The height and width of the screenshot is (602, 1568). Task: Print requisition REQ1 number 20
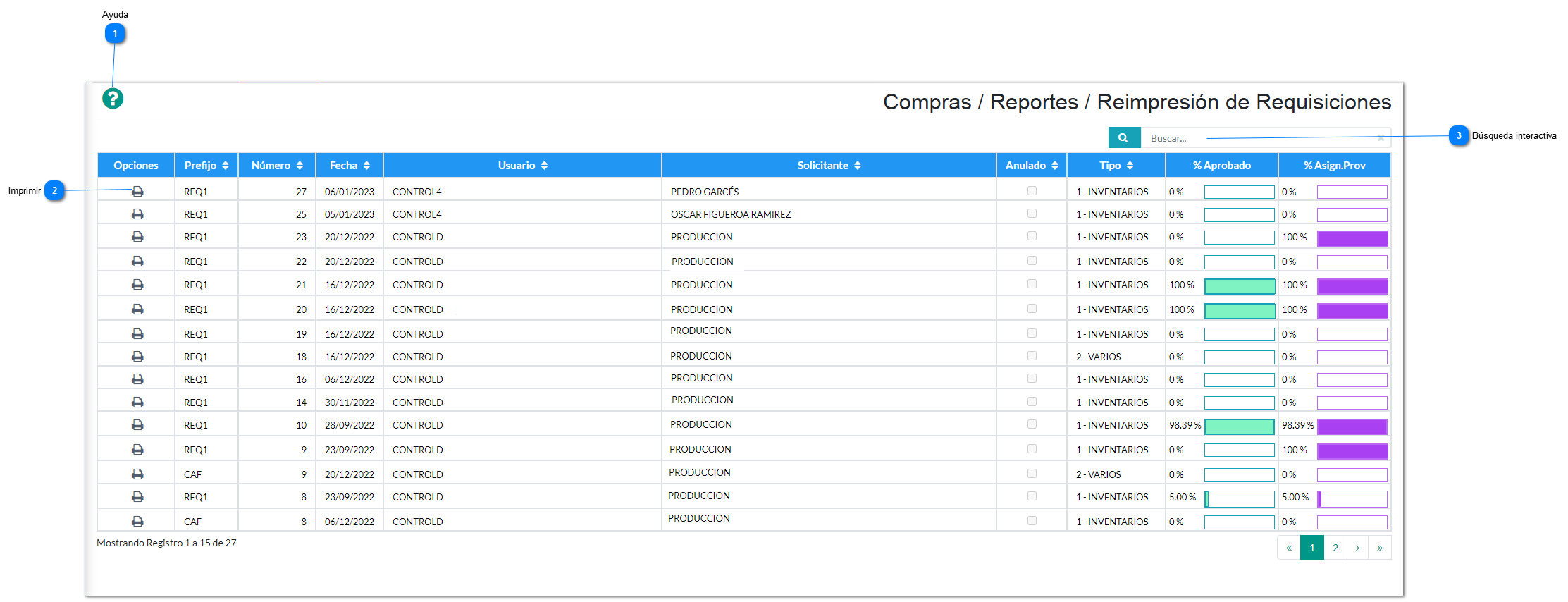137,309
